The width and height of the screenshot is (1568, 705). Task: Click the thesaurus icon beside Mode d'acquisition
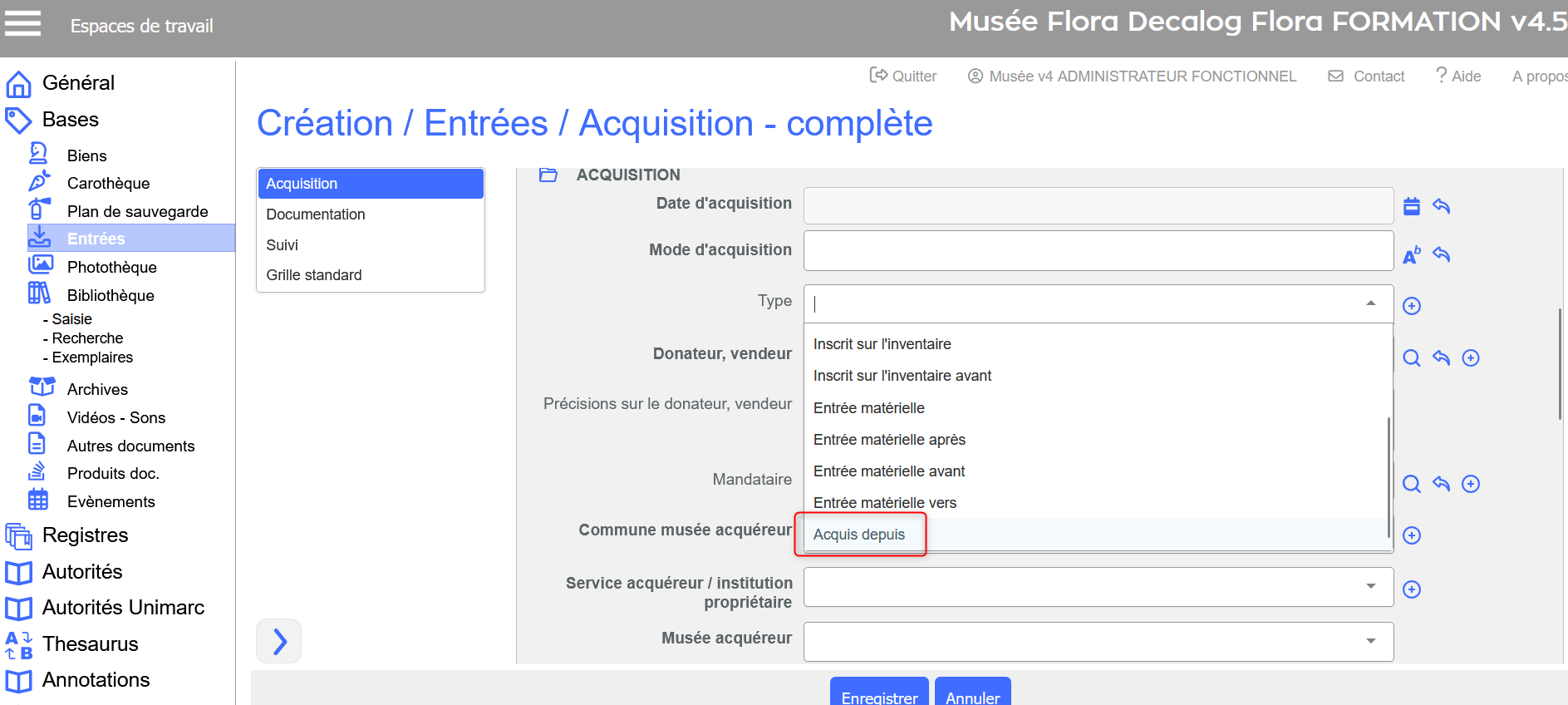(1411, 255)
